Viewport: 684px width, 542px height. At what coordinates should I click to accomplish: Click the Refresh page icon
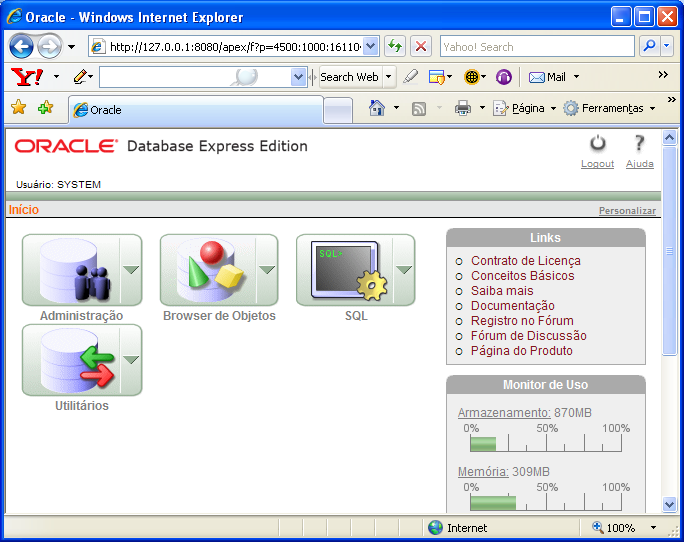pyautogui.click(x=395, y=46)
